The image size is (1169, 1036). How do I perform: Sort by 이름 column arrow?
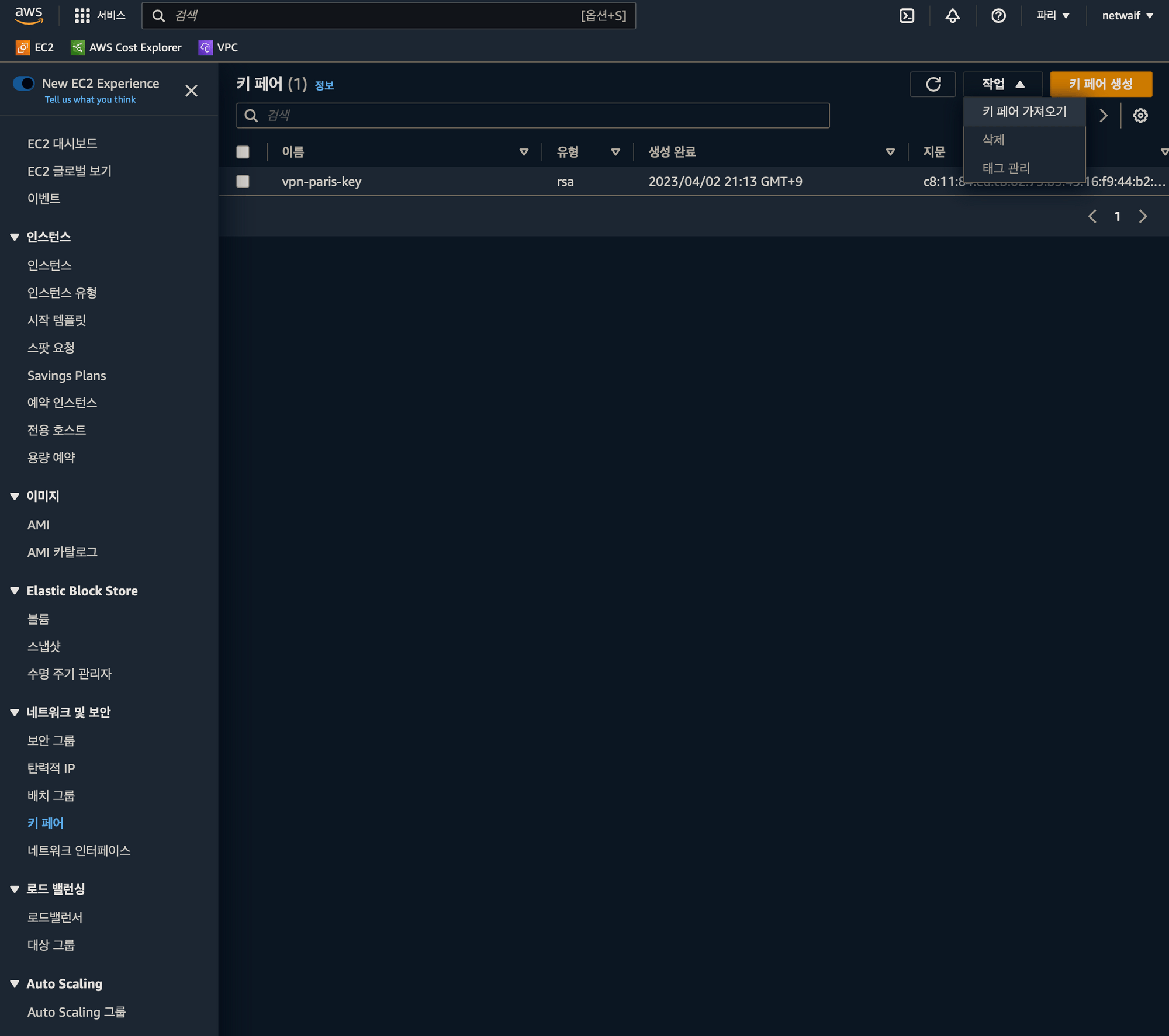click(524, 152)
